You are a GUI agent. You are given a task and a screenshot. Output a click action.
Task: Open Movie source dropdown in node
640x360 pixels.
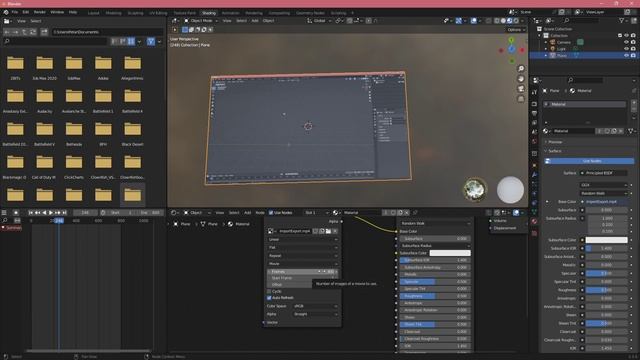302,264
